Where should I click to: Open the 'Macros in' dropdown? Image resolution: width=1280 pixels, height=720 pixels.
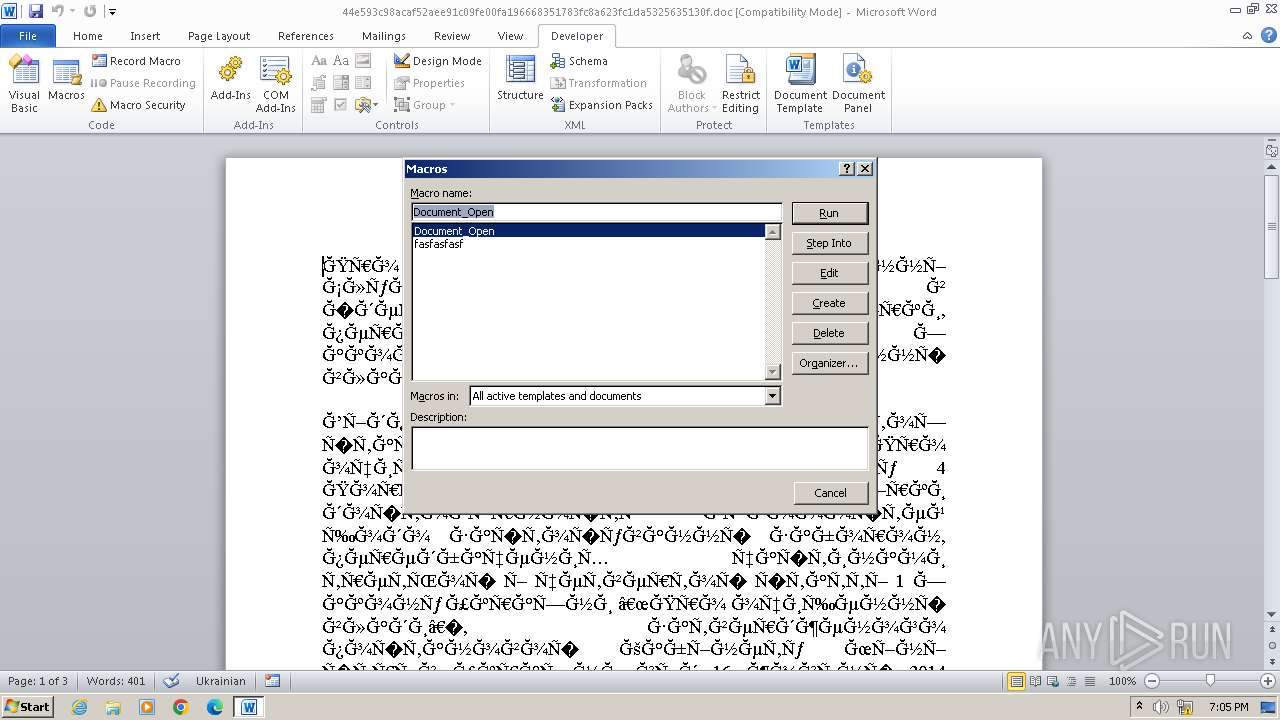coord(772,396)
